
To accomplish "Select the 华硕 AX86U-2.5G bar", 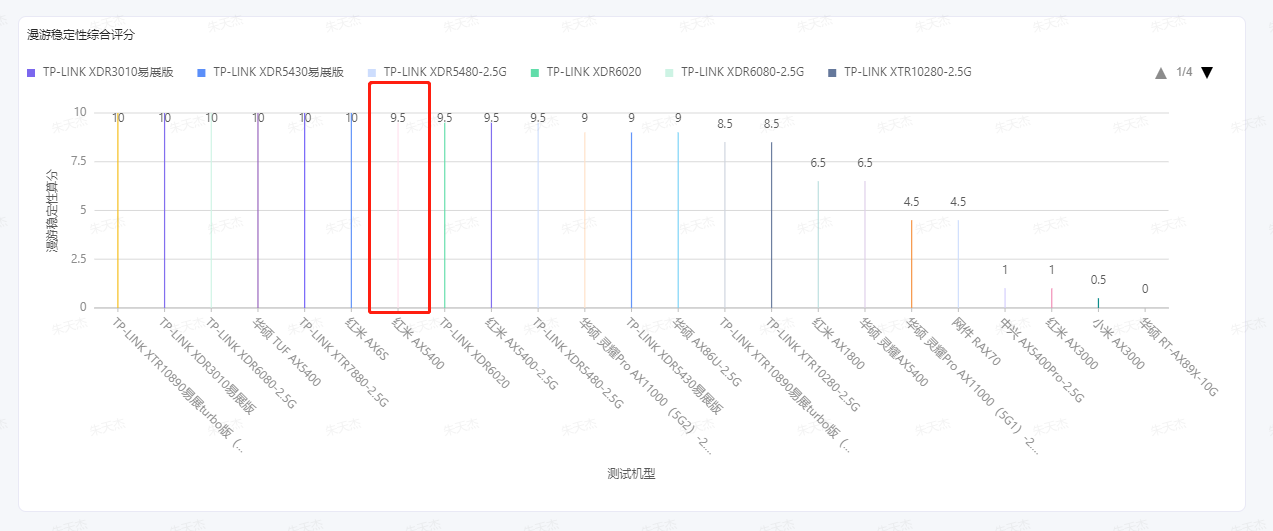I will coord(678,220).
